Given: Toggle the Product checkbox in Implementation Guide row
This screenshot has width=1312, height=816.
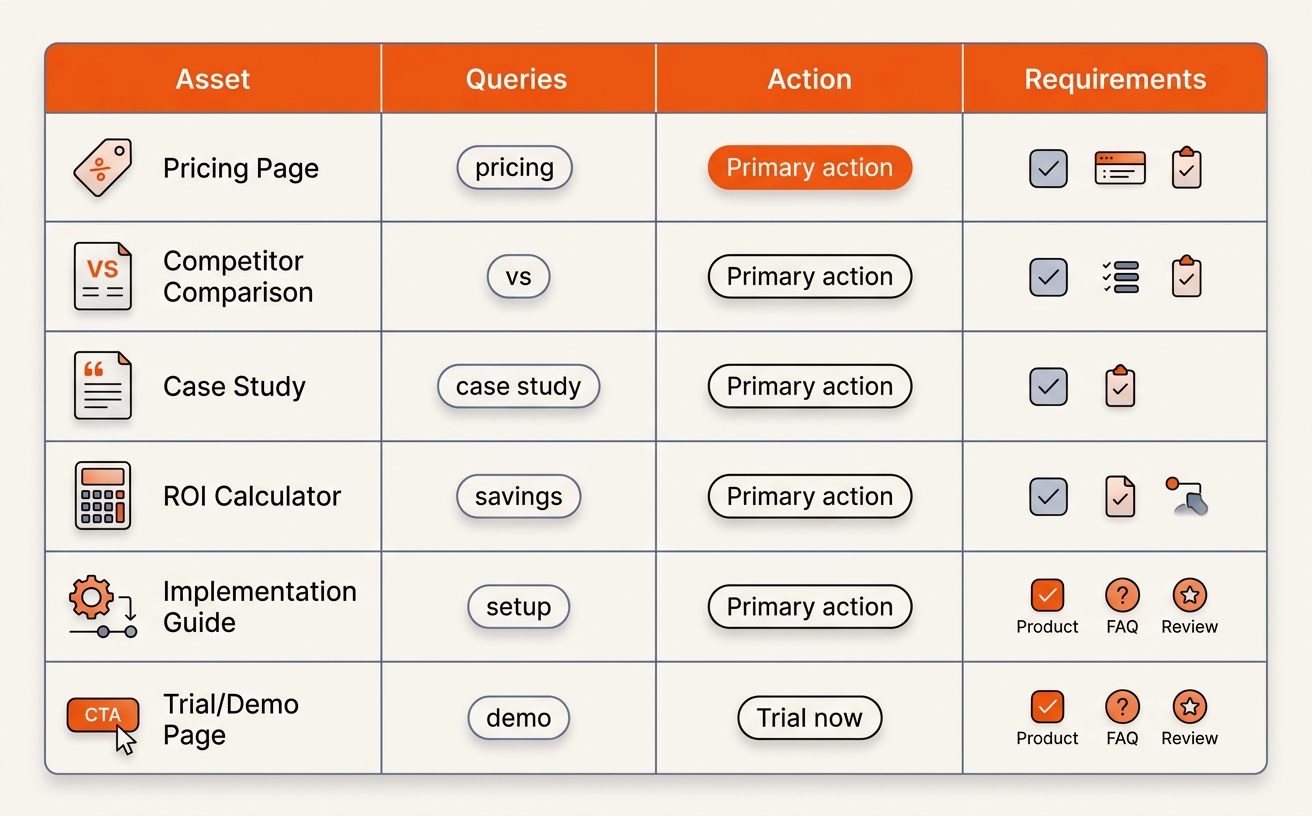Looking at the screenshot, I should tap(1047, 596).
